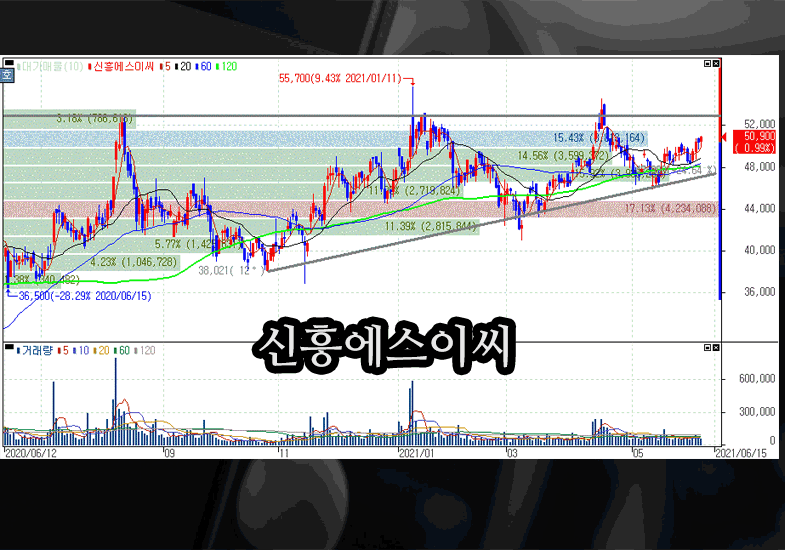This screenshot has height=550, width=785.
Task: Click the 40,000 price axis label
Action: [759, 250]
